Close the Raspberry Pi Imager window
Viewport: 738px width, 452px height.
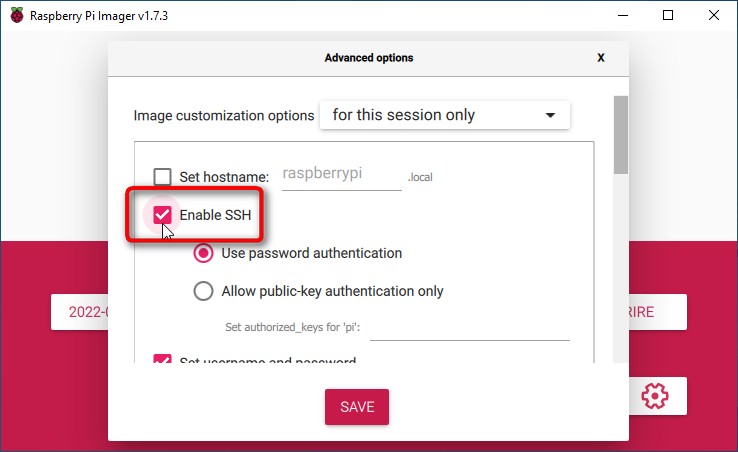[x=714, y=16]
